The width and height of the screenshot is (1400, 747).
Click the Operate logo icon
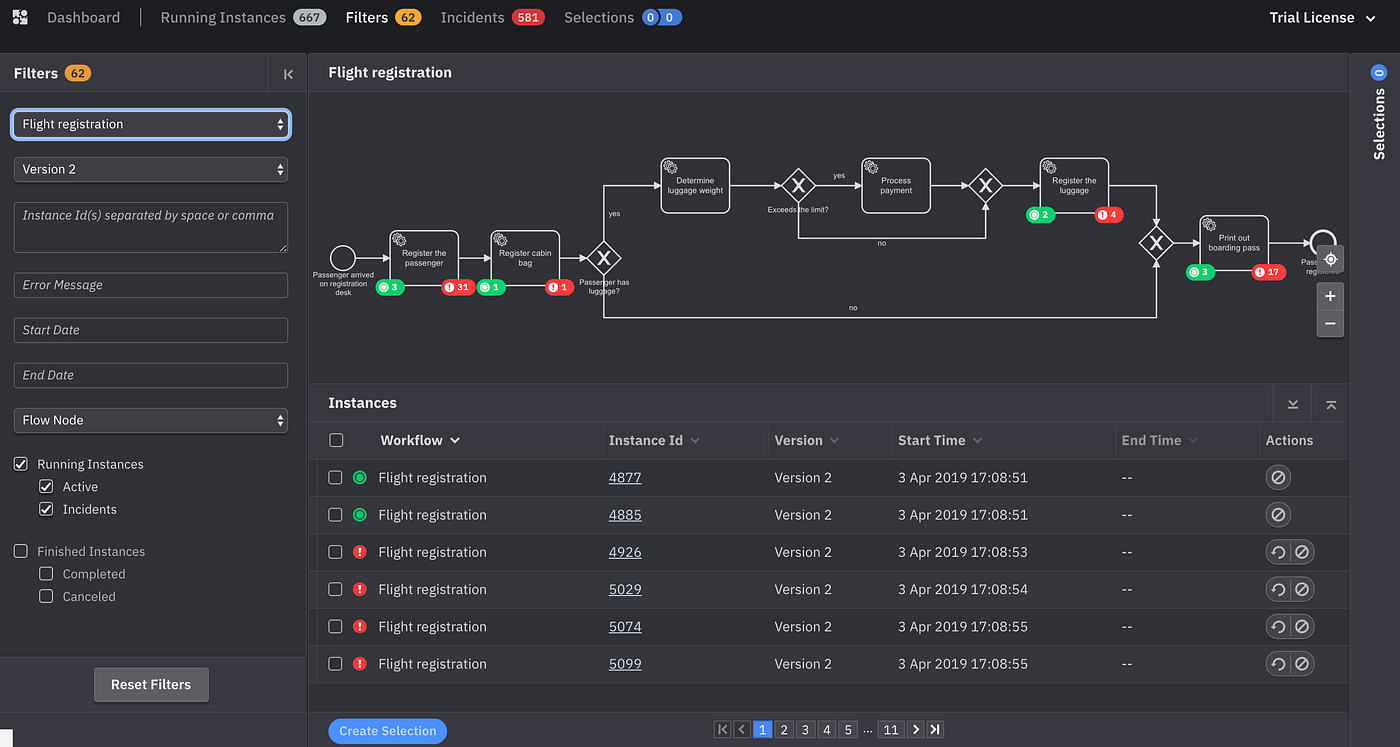tap(20, 17)
